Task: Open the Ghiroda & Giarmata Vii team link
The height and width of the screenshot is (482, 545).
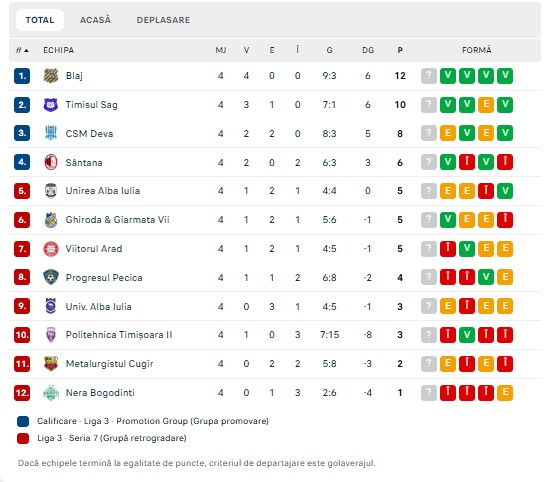Action: [x=117, y=220]
